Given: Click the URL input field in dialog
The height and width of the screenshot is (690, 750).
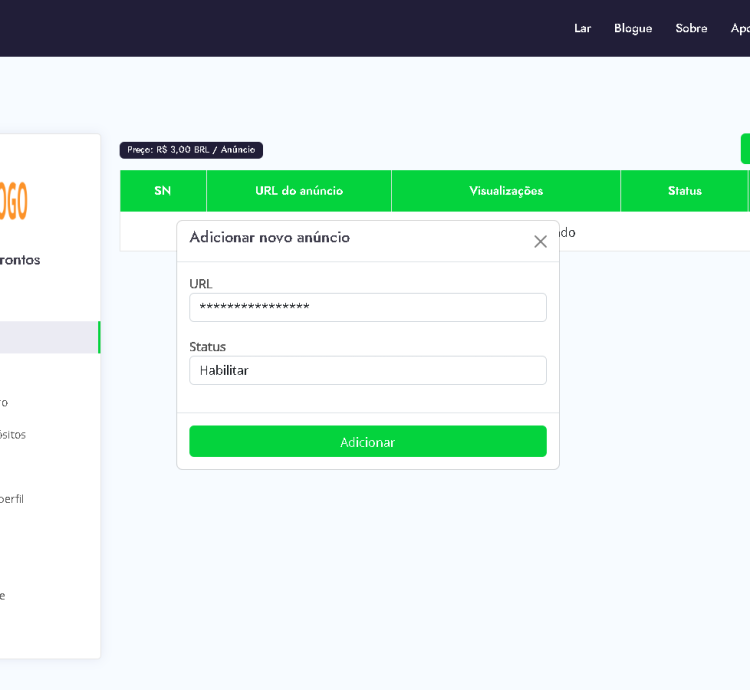Looking at the screenshot, I should (367, 307).
